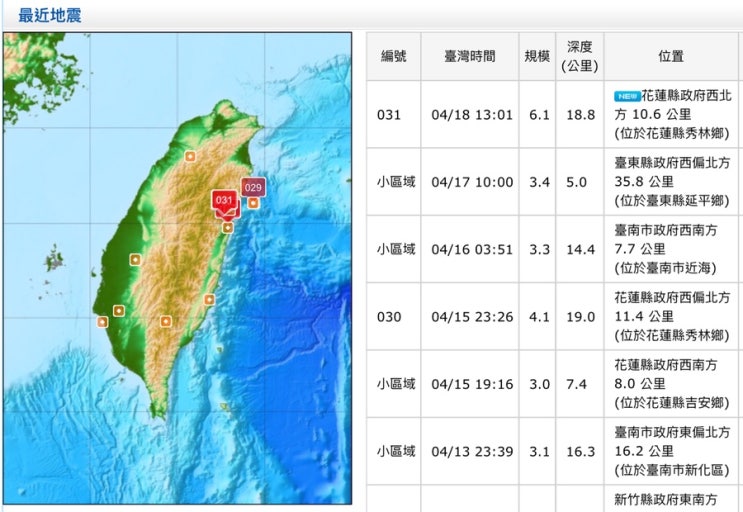Image resolution: width=743 pixels, height=512 pixels.
Task: Click the partially shown 新竹縣政府東南方 location
Action: tap(666, 499)
